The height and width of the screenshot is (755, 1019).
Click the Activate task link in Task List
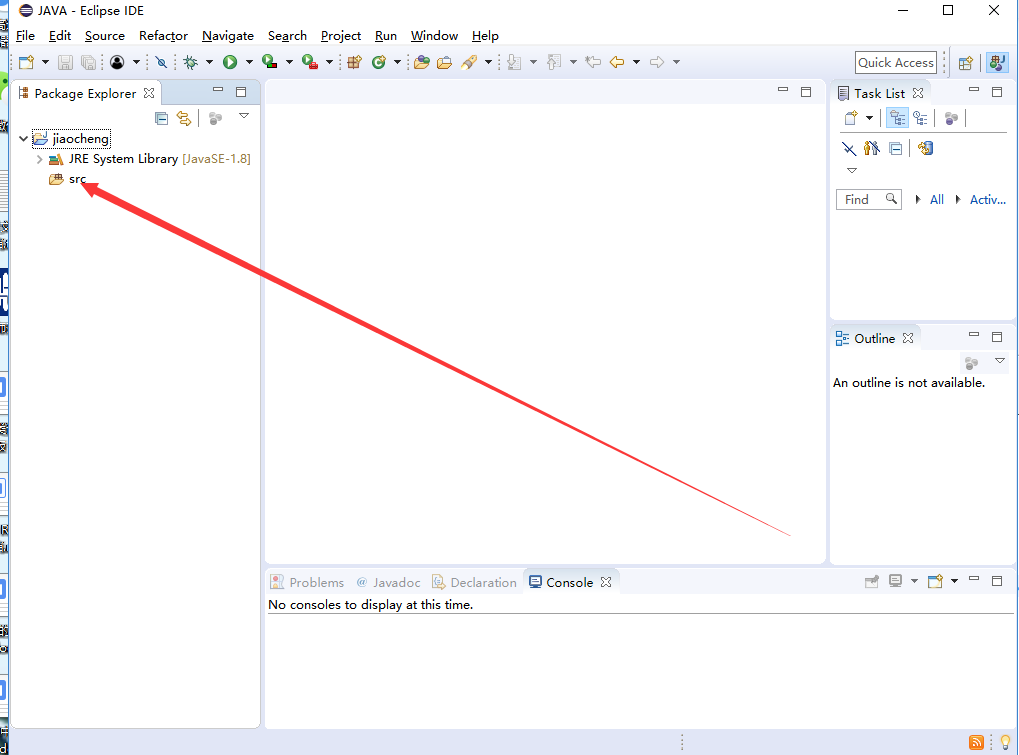point(988,200)
